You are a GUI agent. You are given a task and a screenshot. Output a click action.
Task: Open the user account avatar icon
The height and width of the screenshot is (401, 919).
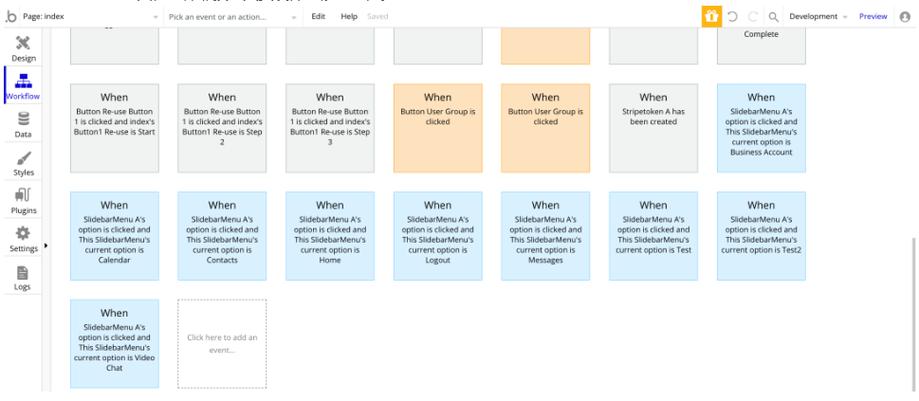coord(906,17)
